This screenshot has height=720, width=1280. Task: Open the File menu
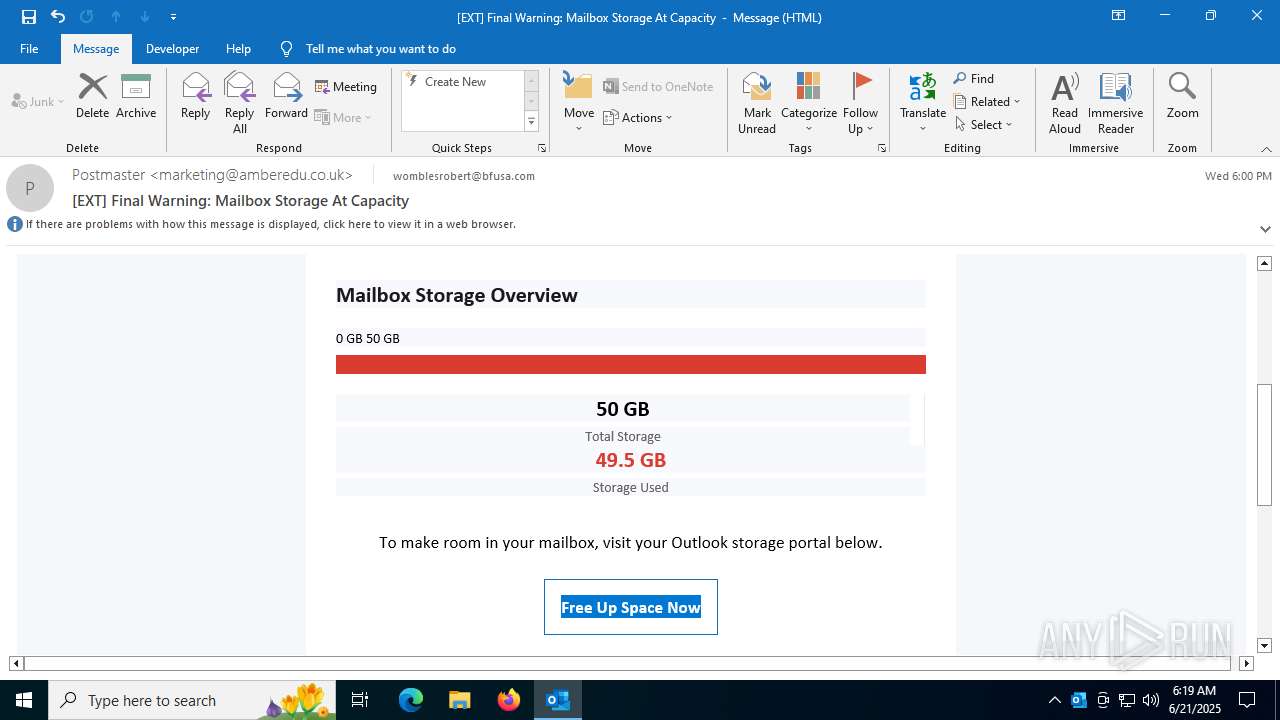tap(29, 49)
